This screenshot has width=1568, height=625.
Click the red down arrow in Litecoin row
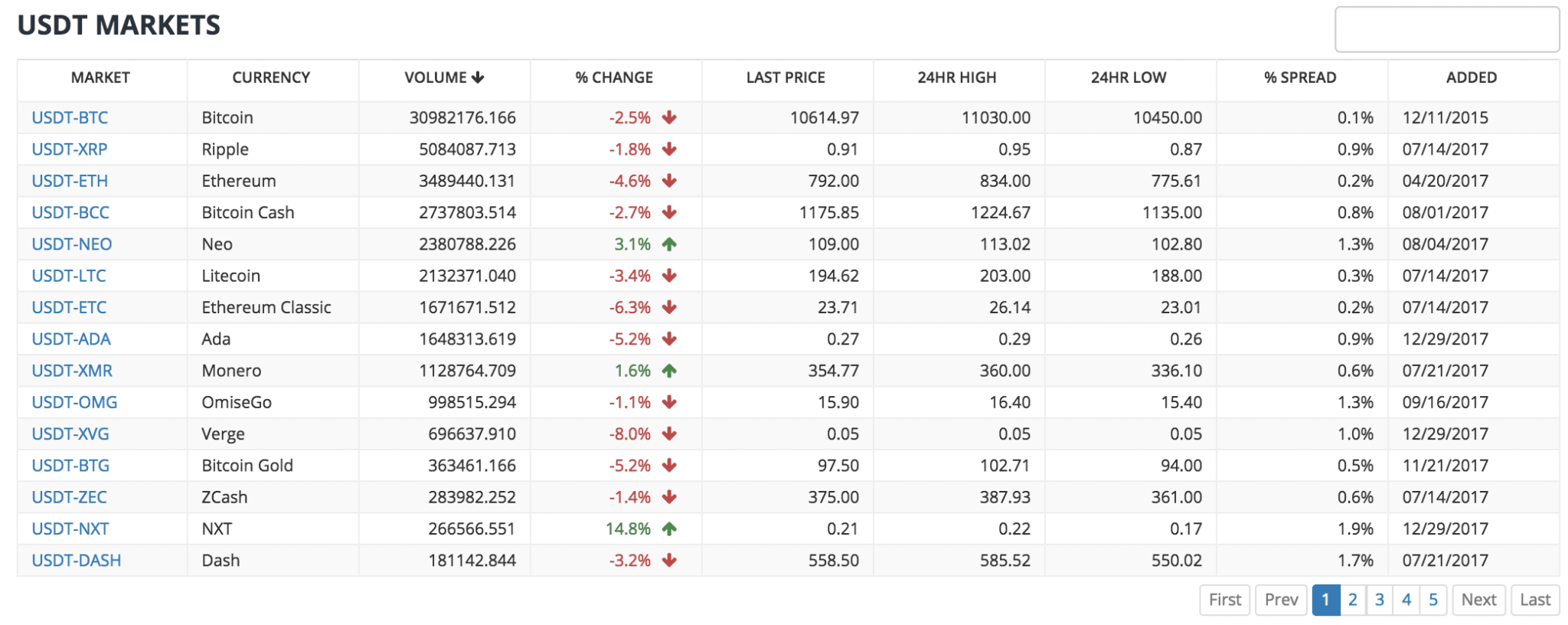pyautogui.click(x=669, y=276)
